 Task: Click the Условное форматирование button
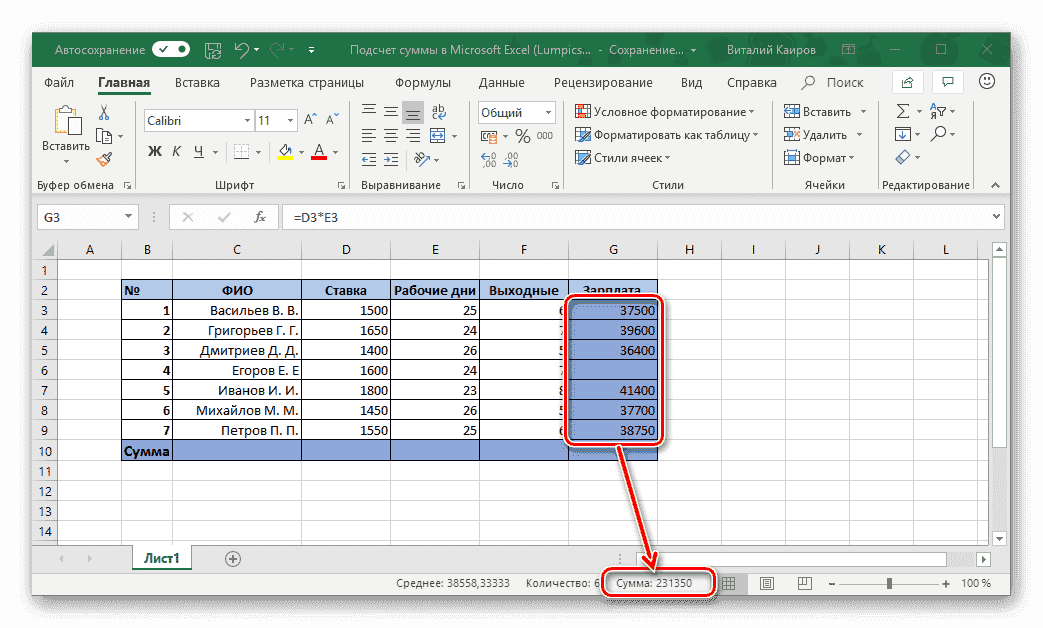click(655, 112)
